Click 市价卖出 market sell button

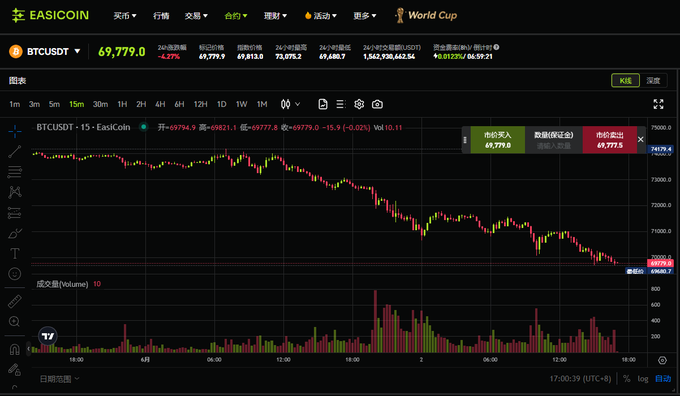pos(610,140)
